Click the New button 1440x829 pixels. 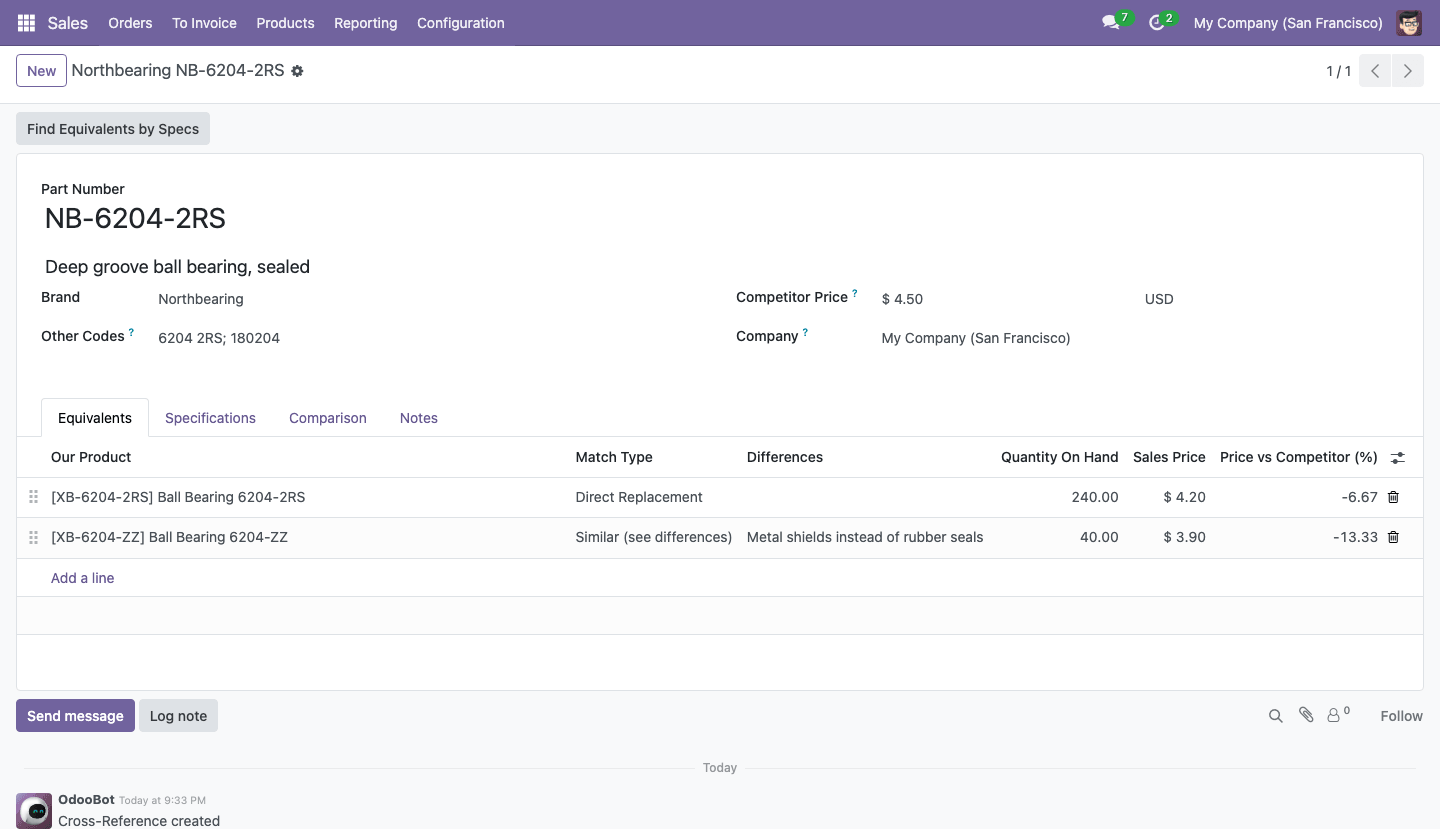coord(42,71)
